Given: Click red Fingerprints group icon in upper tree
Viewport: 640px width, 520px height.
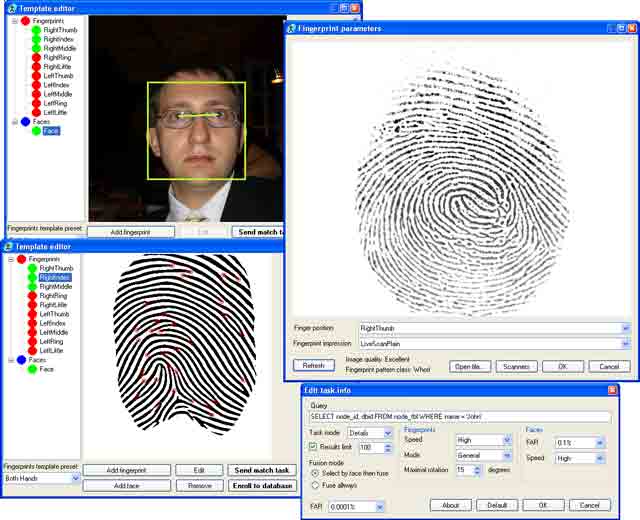Looking at the screenshot, I should coord(25,21).
